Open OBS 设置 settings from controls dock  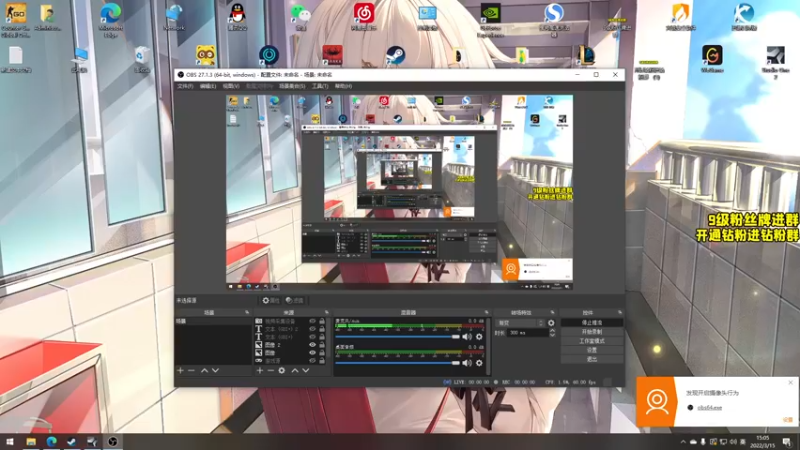click(x=592, y=351)
